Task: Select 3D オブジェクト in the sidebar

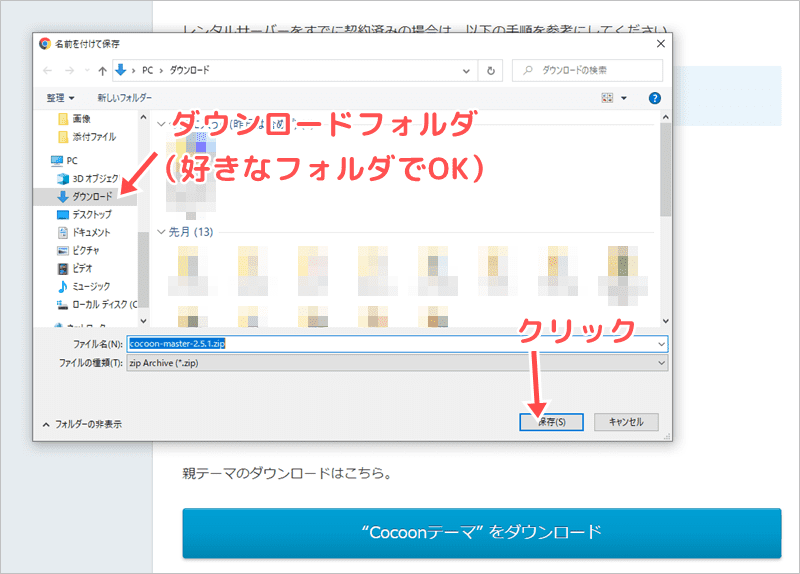Action: (x=95, y=178)
